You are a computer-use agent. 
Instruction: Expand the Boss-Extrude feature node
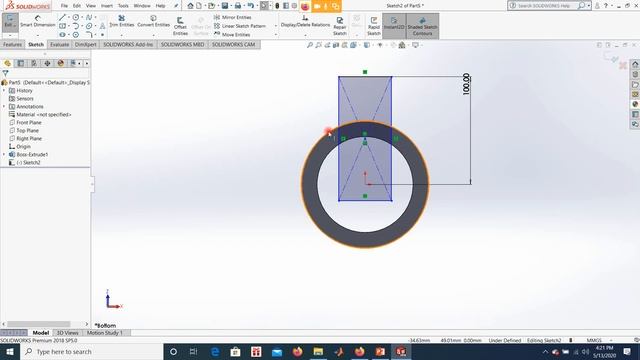[4, 155]
